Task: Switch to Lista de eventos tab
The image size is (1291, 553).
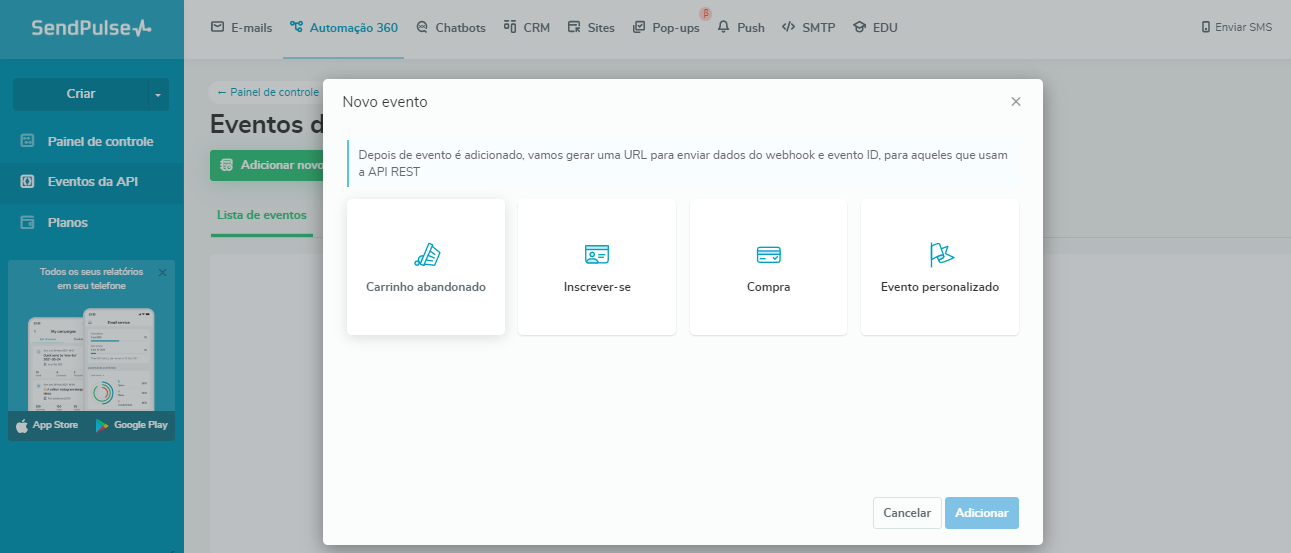Action: (261, 215)
